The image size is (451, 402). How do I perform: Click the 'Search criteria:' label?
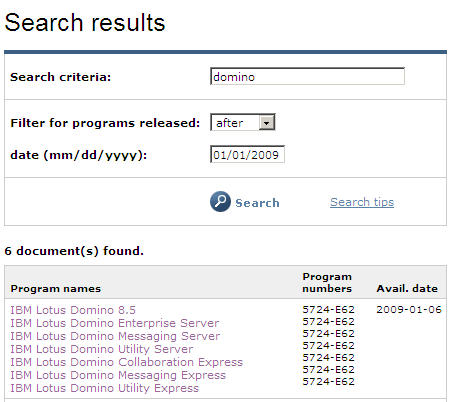click(x=60, y=77)
